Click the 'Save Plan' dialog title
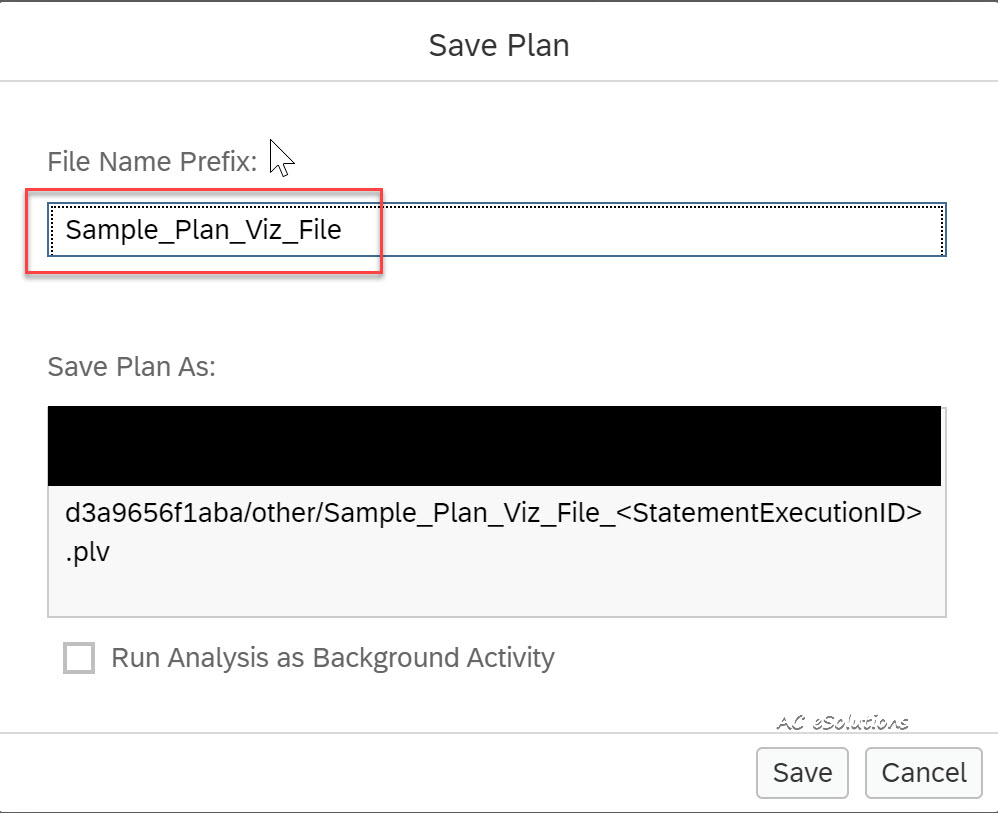The width and height of the screenshot is (998, 813). 498,45
